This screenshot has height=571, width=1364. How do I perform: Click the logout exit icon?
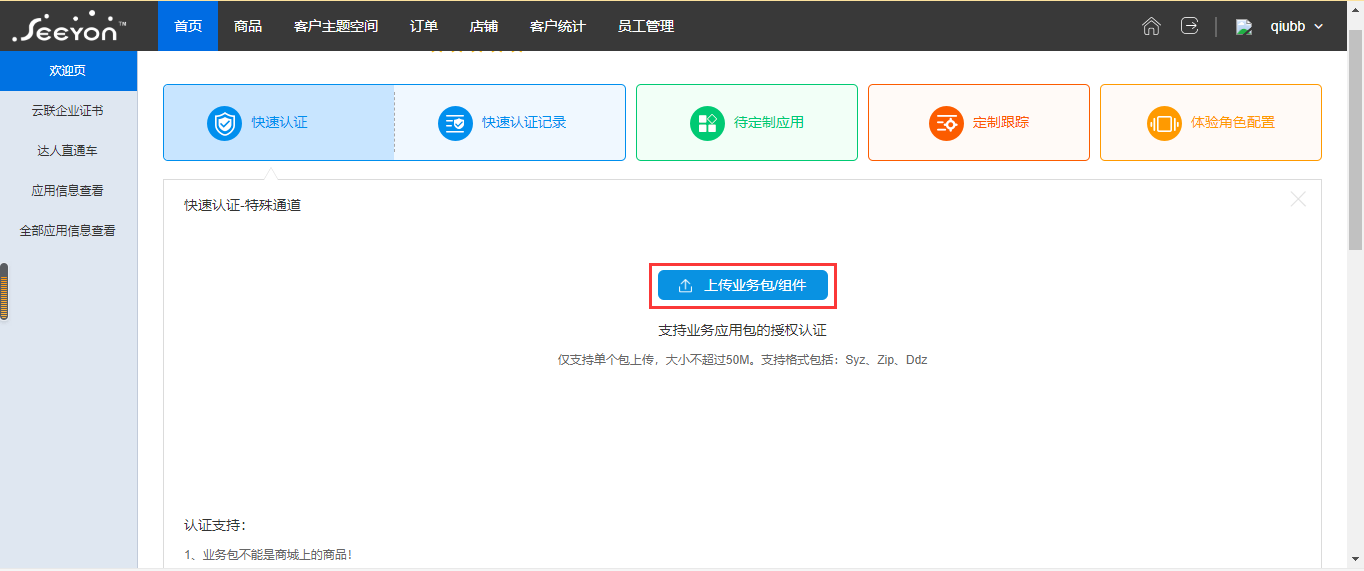(x=1189, y=26)
